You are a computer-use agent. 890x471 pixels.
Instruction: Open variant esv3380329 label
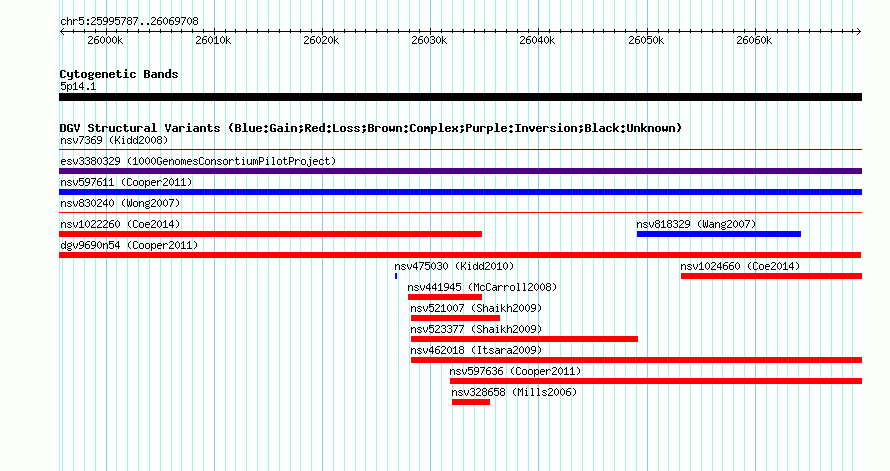[198, 161]
